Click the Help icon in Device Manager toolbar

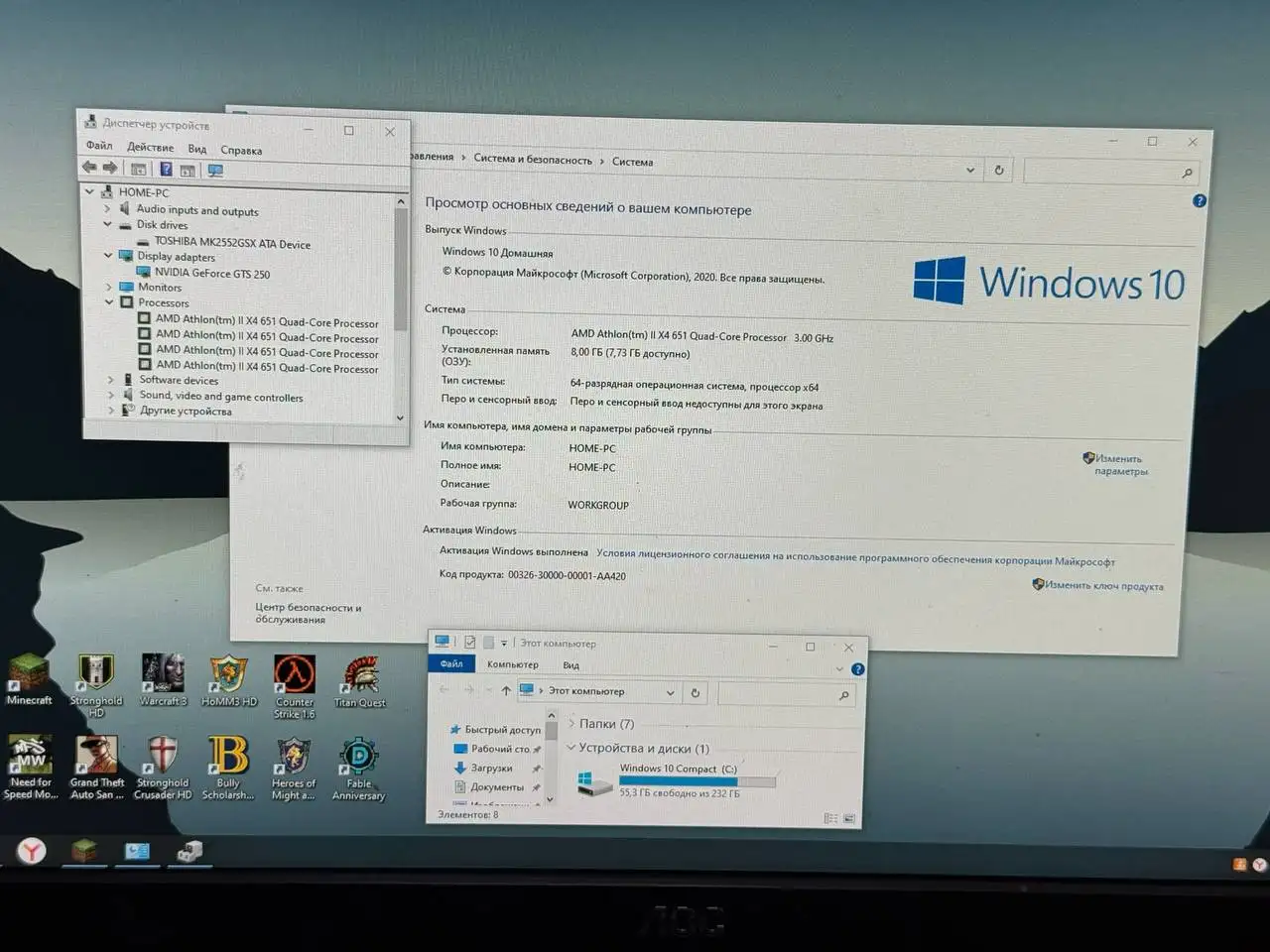(x=166, y=170)
